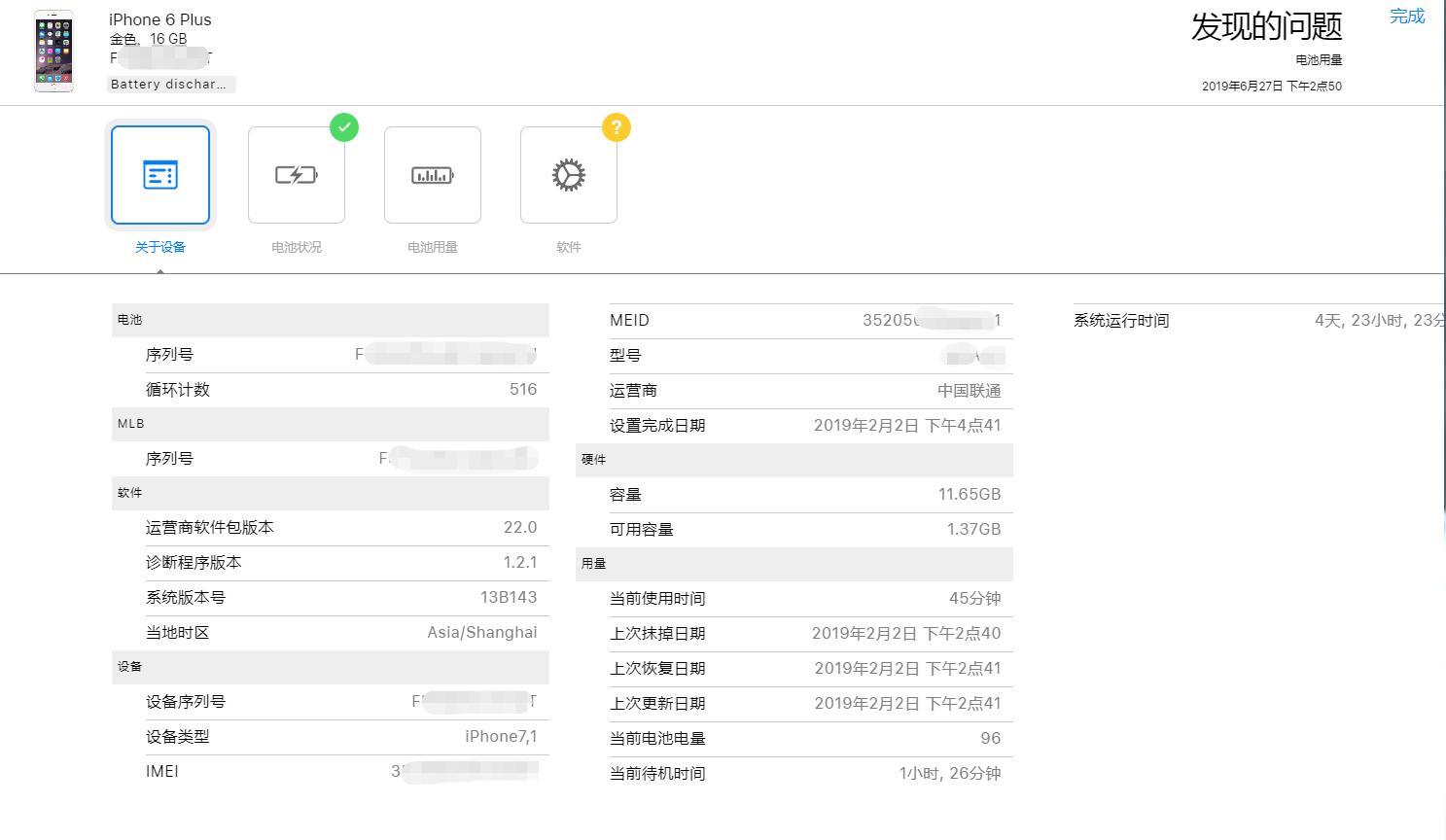
Task: Select the 关于设备 tab label
Action: click(160, 246)
